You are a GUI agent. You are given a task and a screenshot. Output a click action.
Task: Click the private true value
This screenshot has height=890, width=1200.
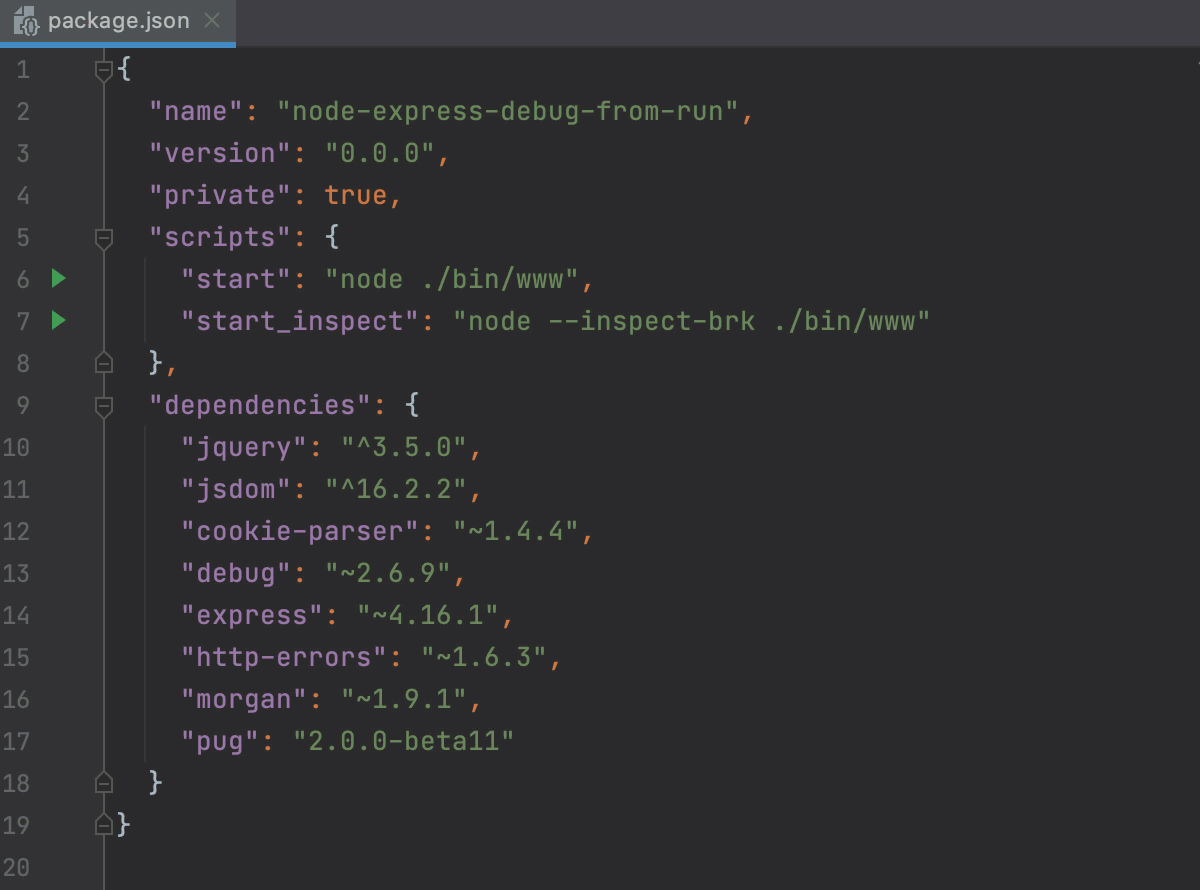(x=360, y=195)
